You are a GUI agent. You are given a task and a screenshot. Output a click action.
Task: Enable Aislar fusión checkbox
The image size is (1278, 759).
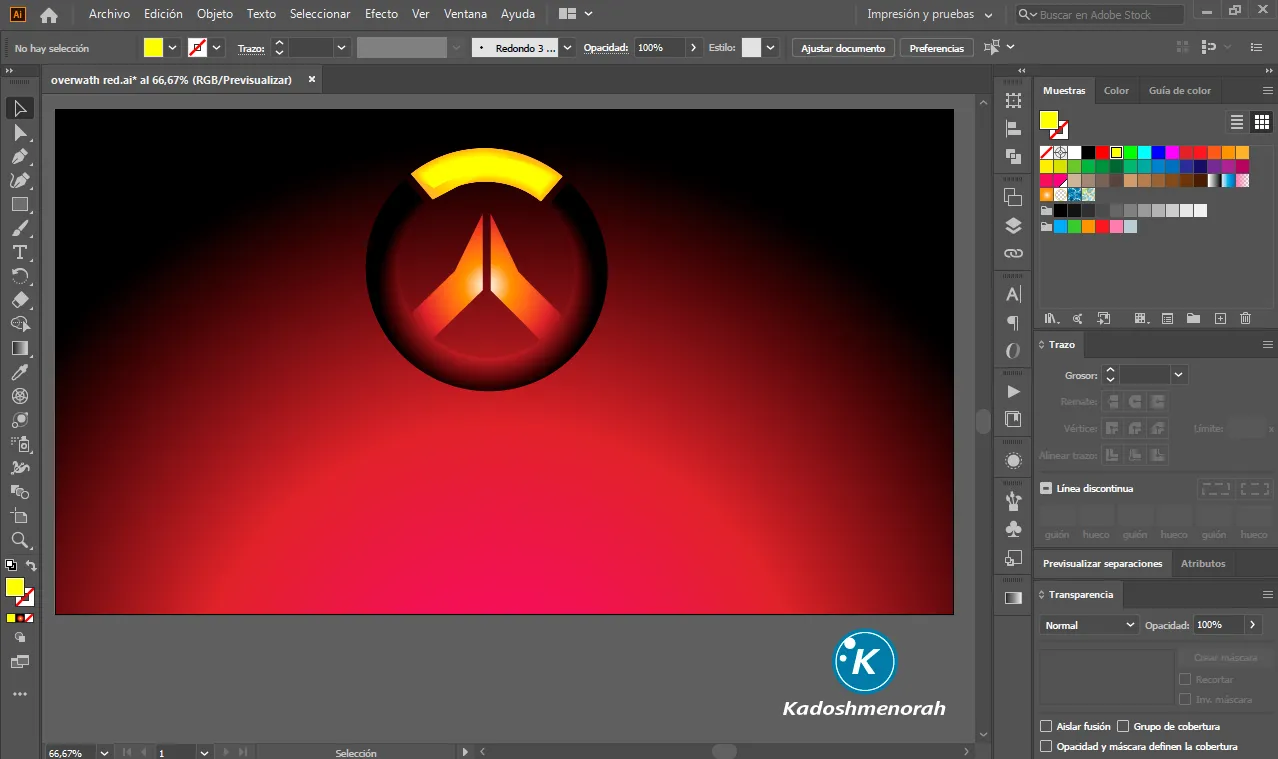(1046, 726)
